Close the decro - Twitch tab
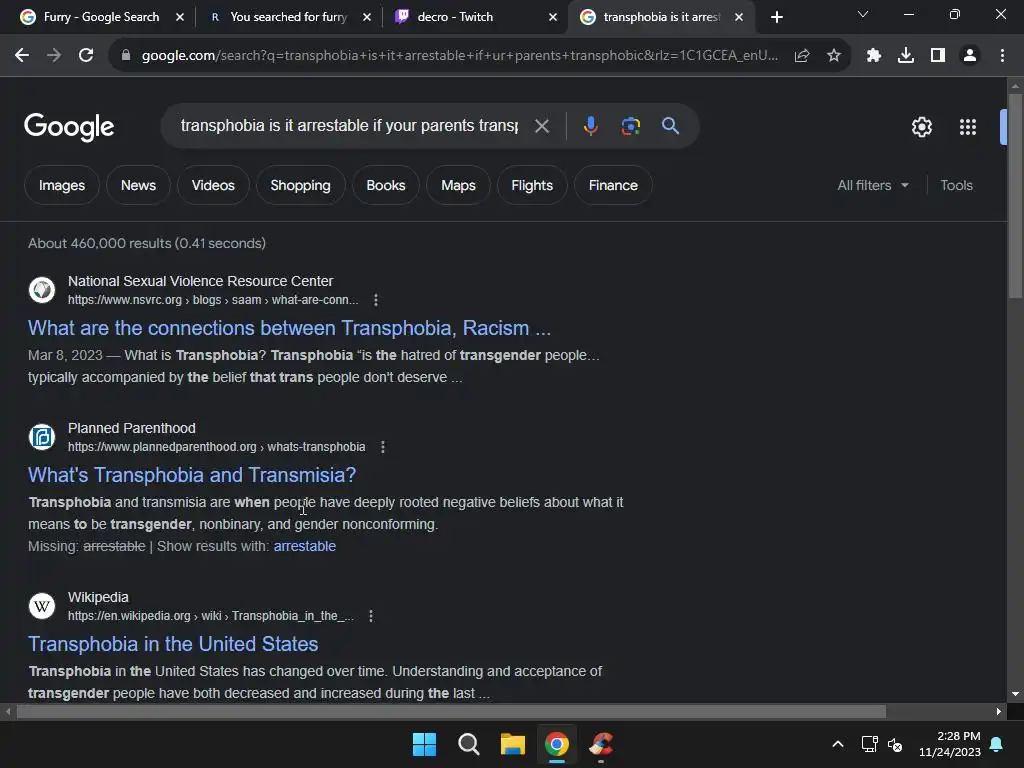 [x=553, y=17]
